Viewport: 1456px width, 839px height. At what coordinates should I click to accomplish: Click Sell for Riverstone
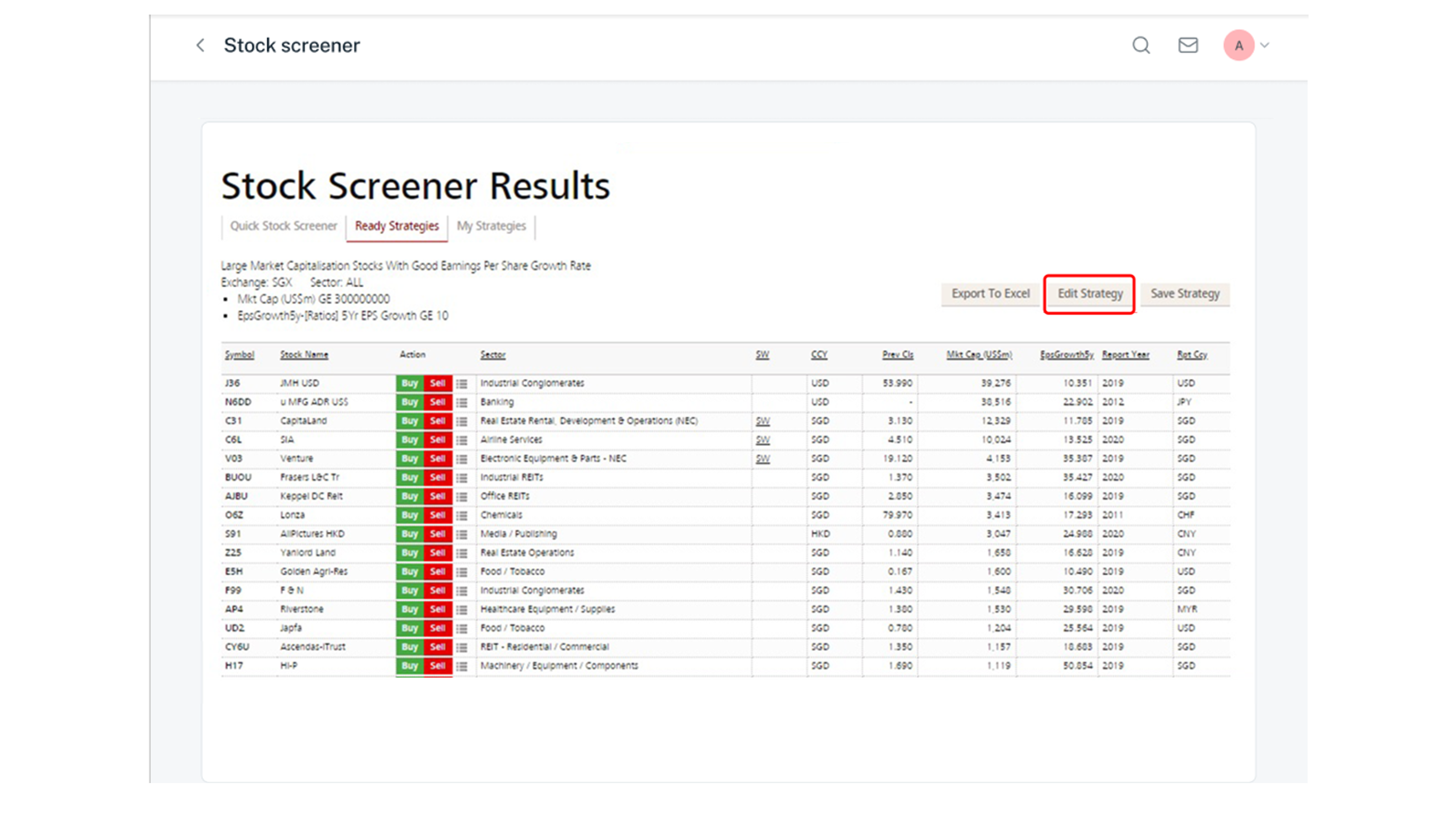pyautogui.click(x=438, y=609)
